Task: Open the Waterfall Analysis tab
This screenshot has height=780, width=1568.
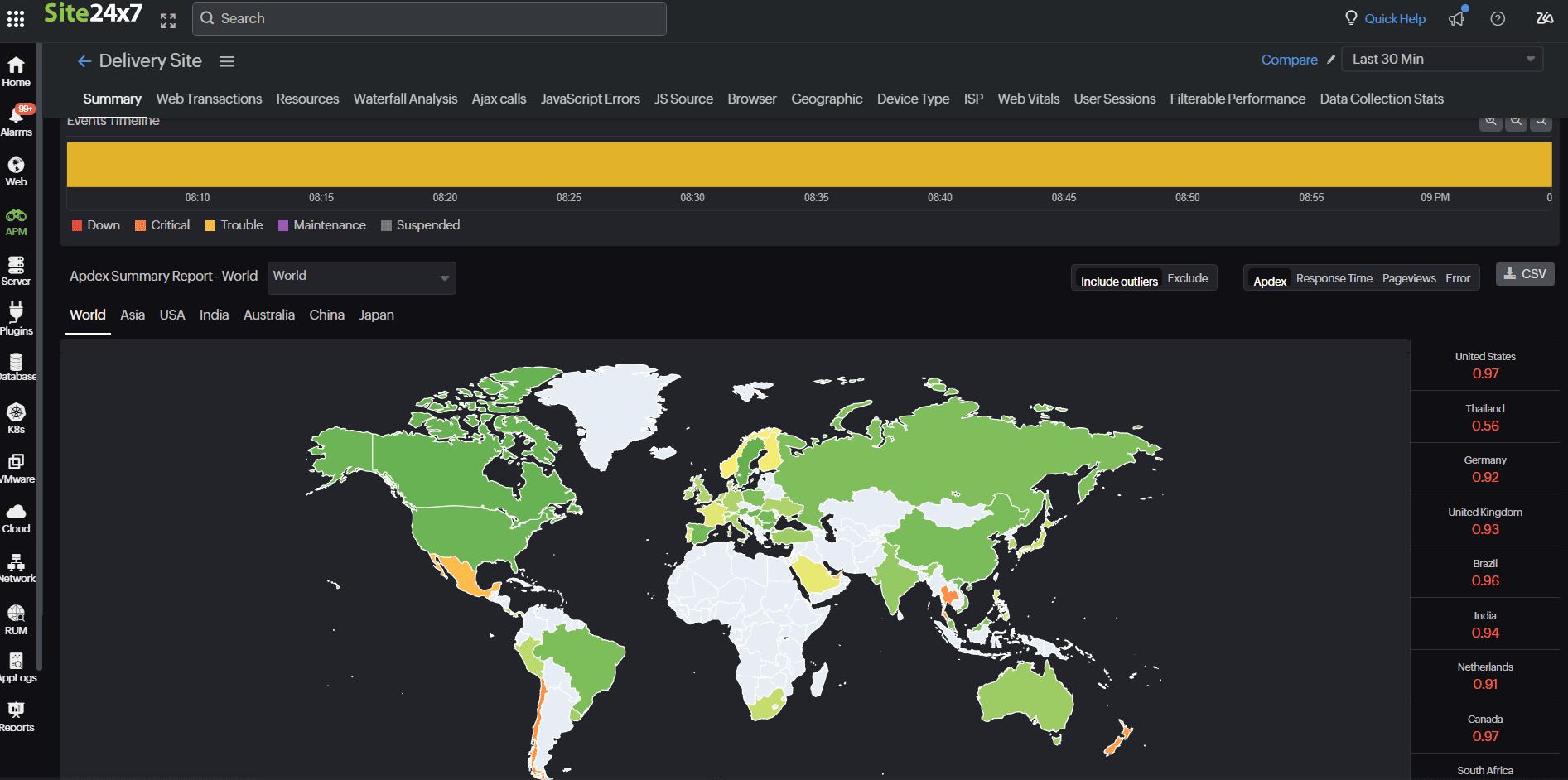Action: (405, 99)
